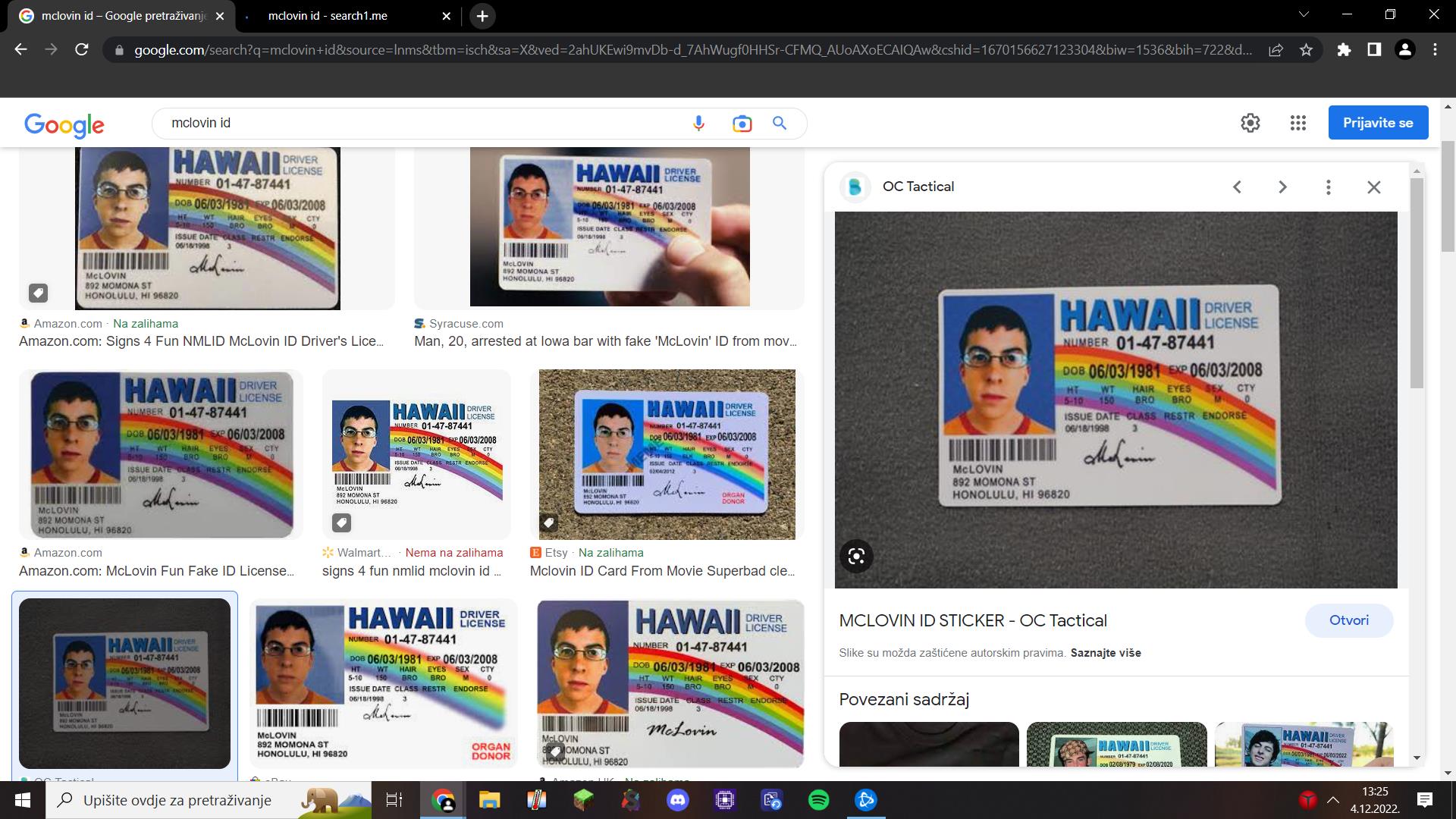
Task: Bookmark this page with star icon
Action: tap(1306, 50)
